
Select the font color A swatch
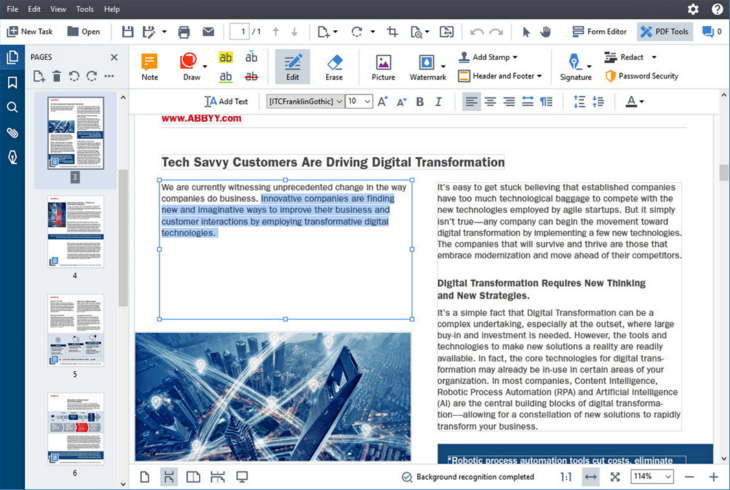pos(631,102)
